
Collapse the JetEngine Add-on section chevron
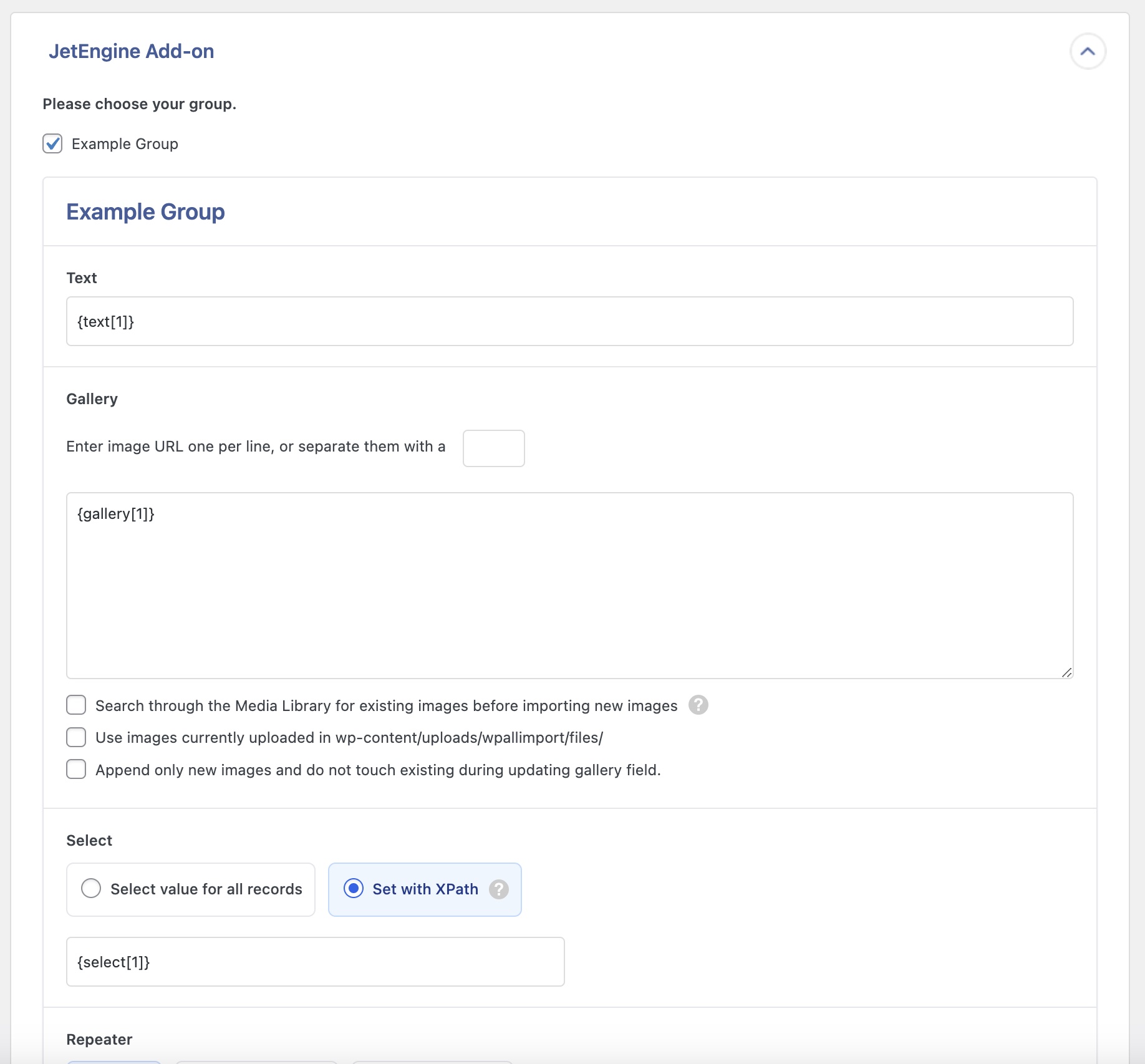coord(1088,51)
